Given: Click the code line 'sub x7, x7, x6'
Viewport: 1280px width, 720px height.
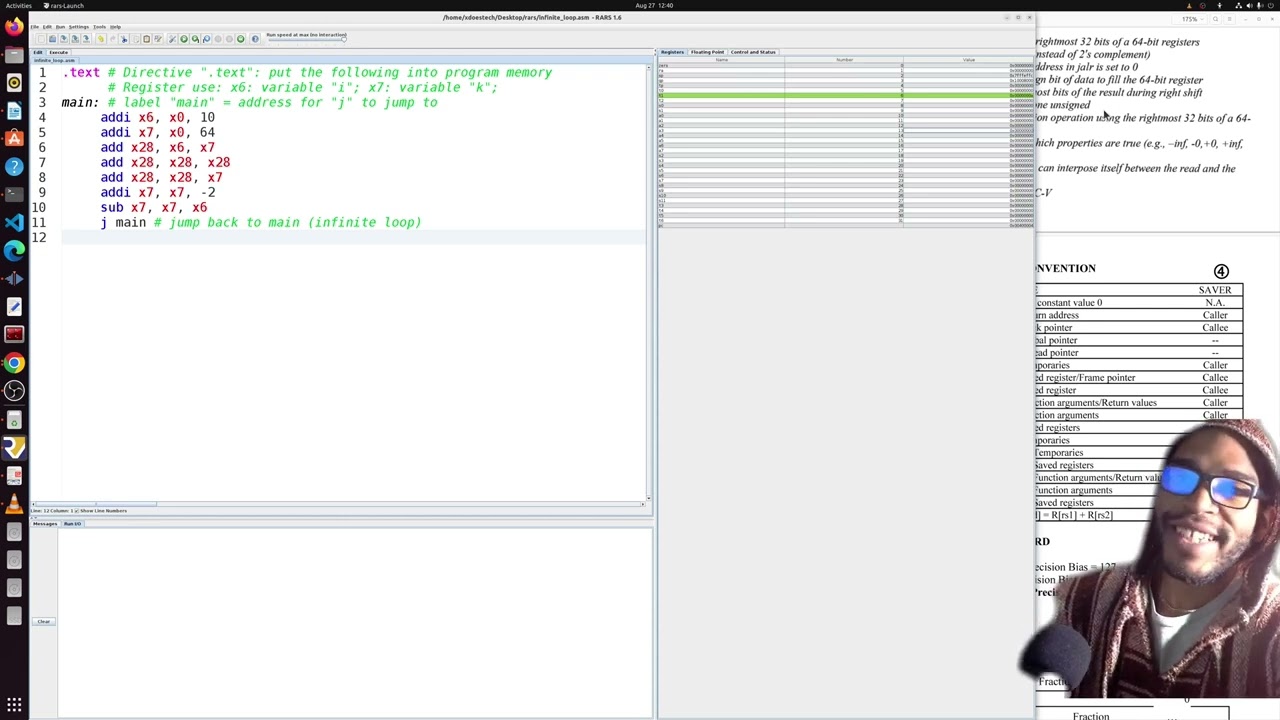Looking at the screenshot, I should (153, 207).
